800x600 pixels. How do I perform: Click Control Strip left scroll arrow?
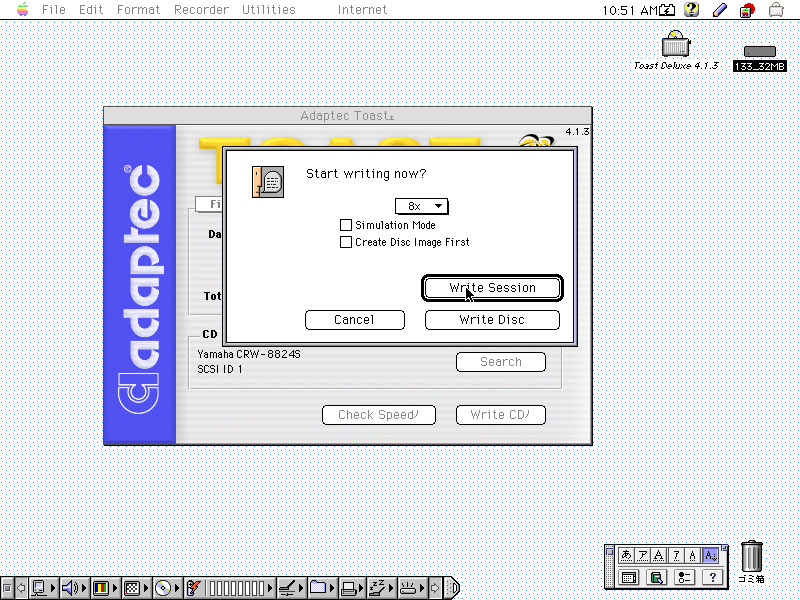(x=21, y=588)
